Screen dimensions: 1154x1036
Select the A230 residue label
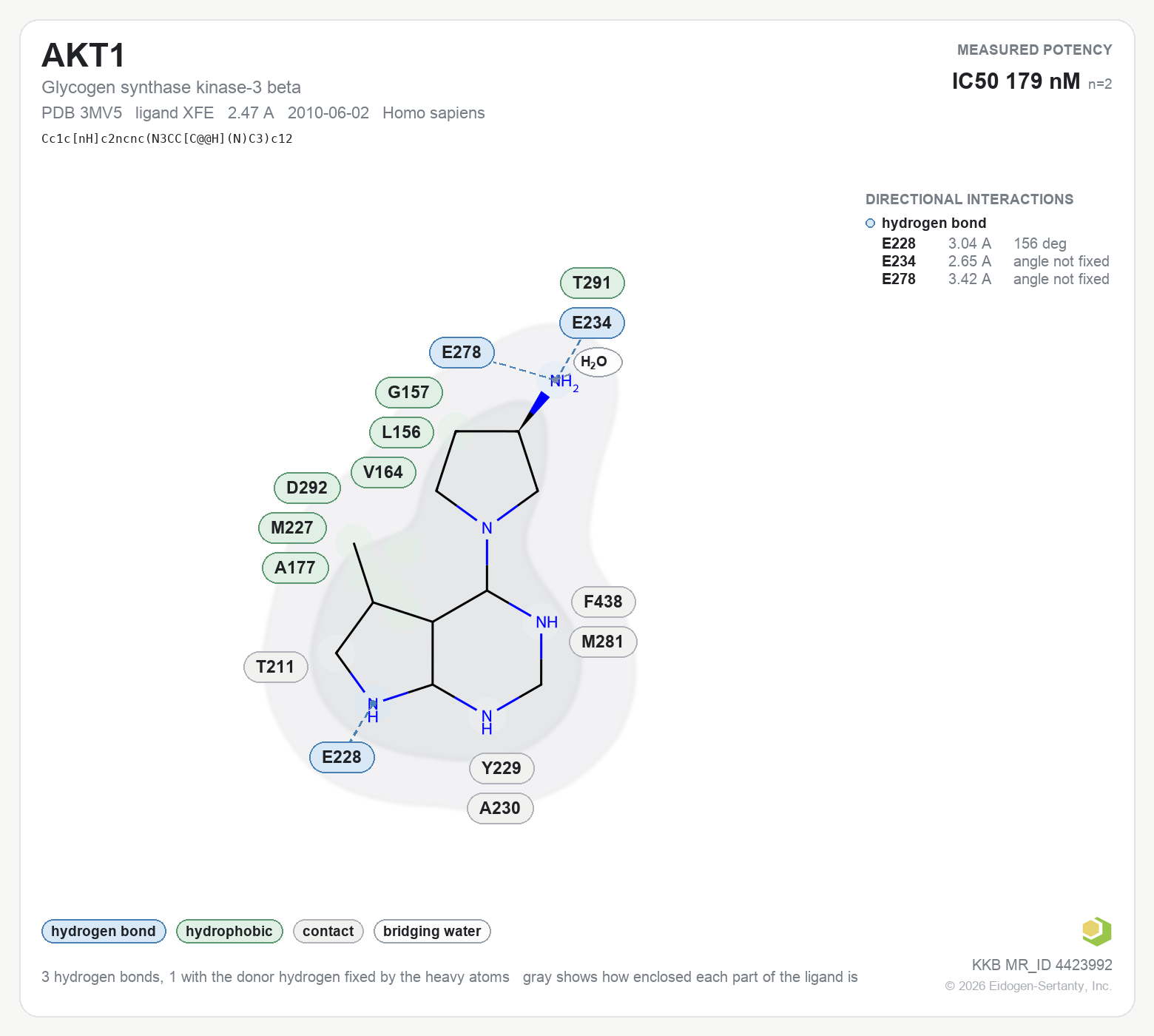click(x=500, y=808)
